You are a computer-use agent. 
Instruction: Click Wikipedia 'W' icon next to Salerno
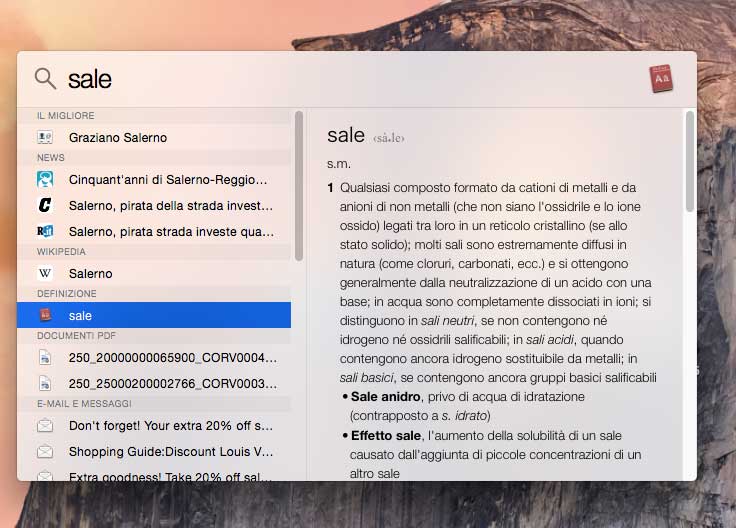[x=45, y=273]
